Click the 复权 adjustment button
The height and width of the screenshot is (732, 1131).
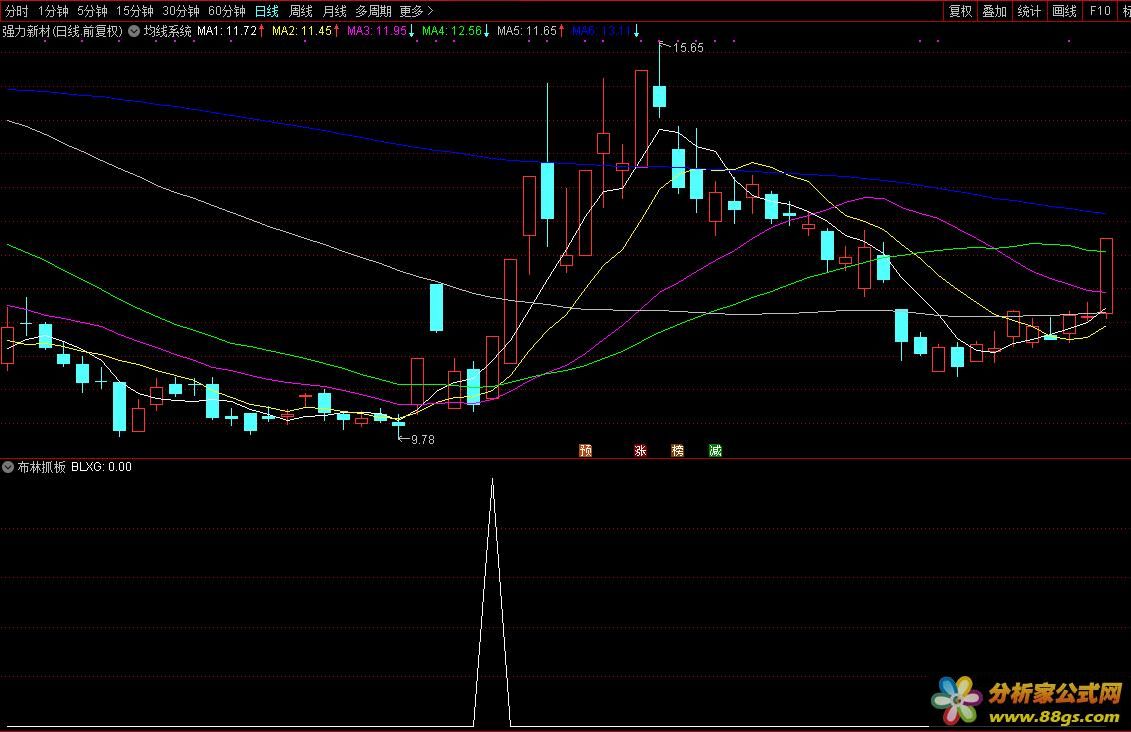coord(961,11)
